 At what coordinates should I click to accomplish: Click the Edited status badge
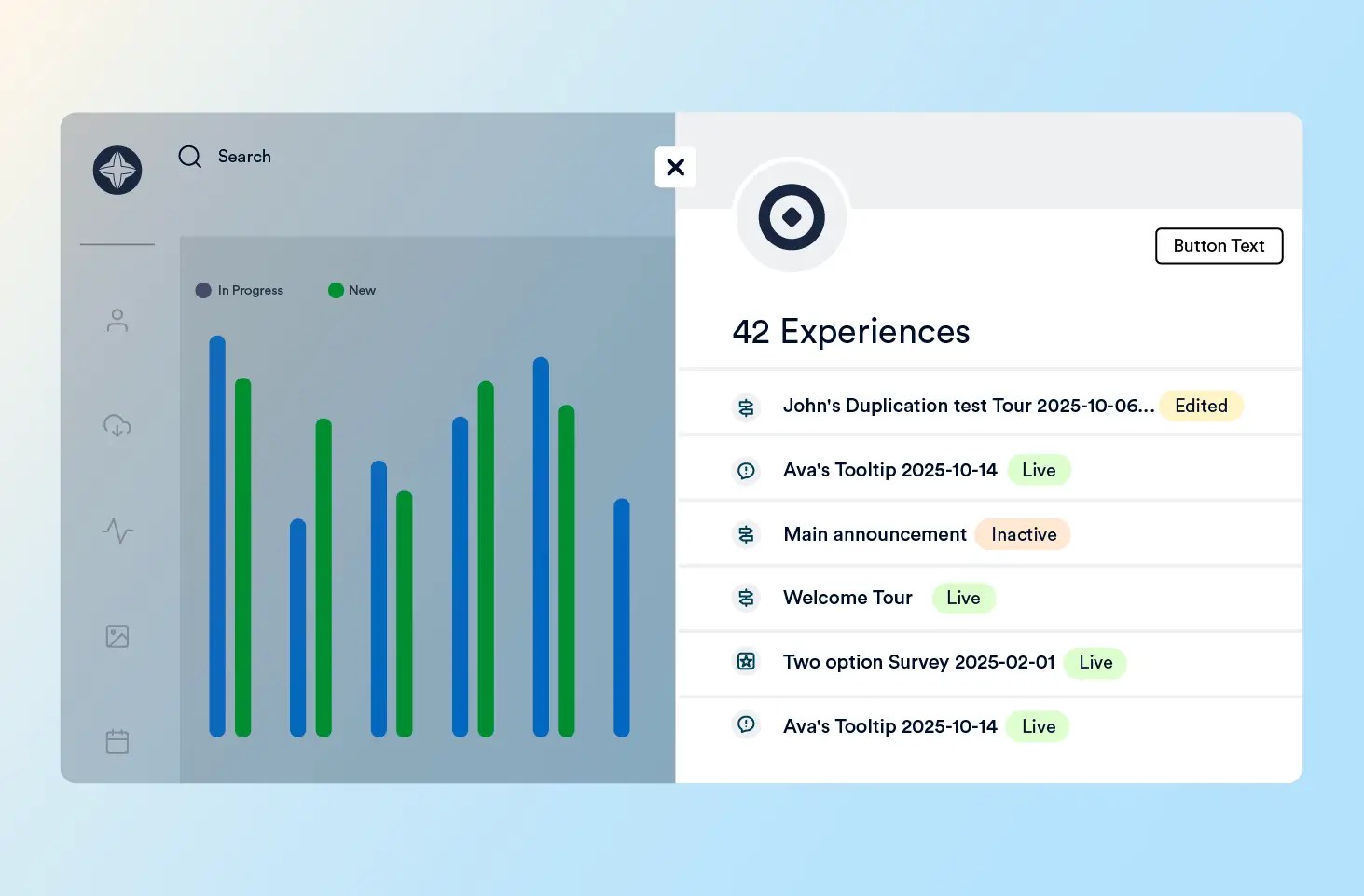(x=1201, y=406)
